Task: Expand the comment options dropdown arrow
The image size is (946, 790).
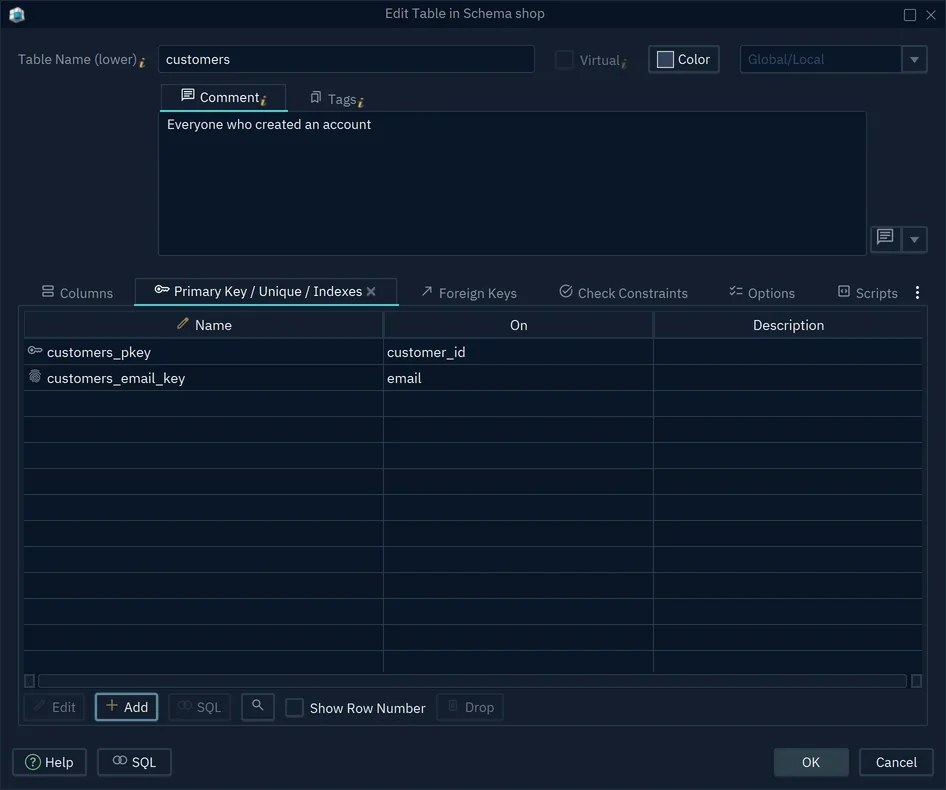Action: coord(914,239)
